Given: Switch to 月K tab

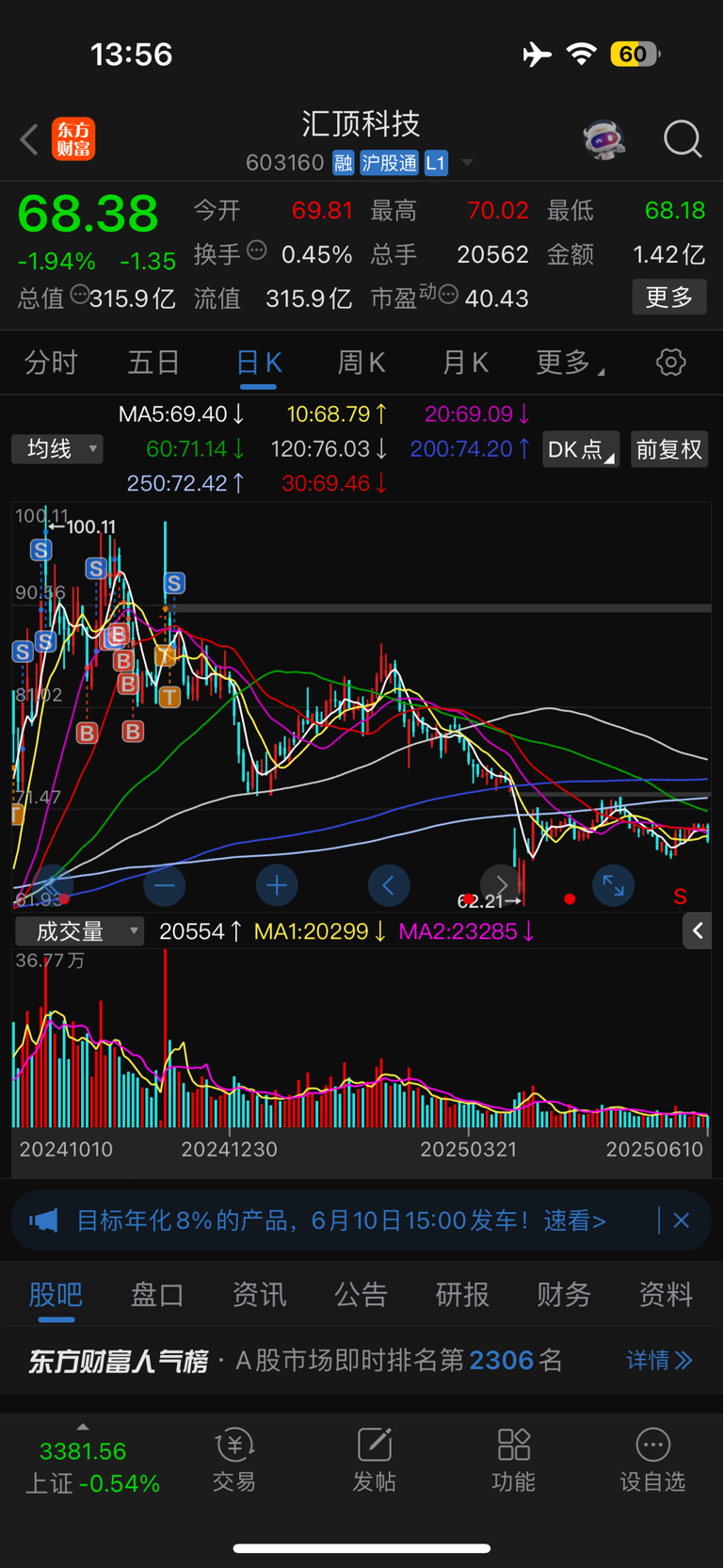Looking at the screenshot, I should pos(465,363).
